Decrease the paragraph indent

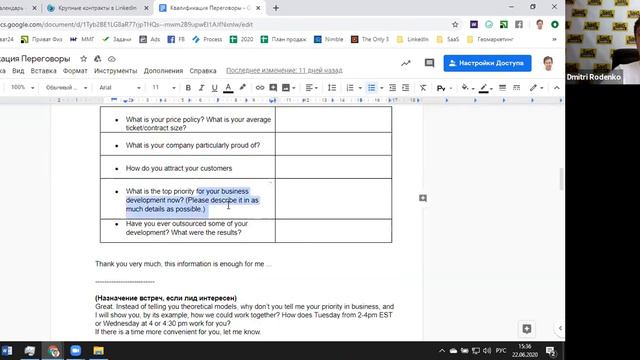coord(392,88)
